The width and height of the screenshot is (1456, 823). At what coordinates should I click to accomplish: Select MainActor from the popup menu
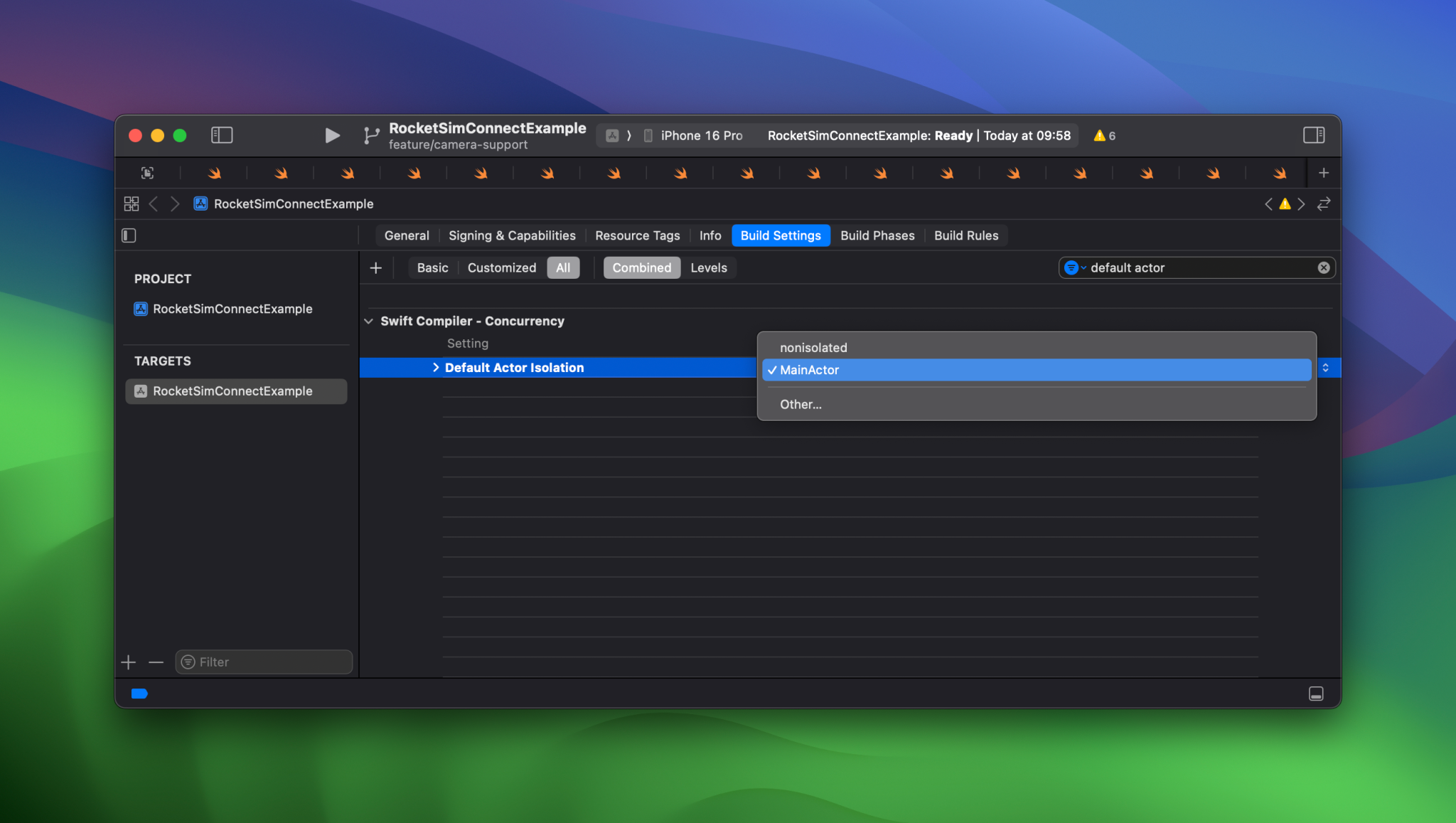coord(810,370)
